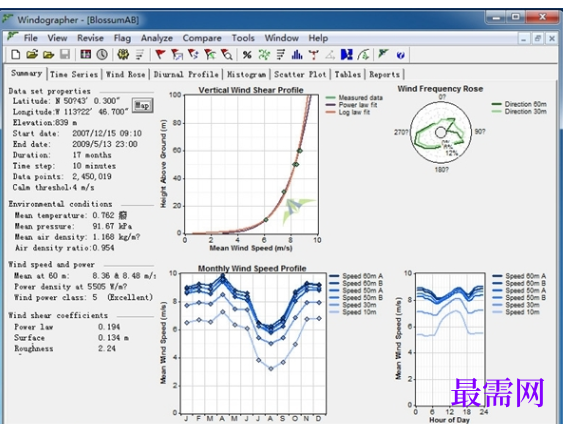Click the percent symbol toolbar icon

[247, 55]
